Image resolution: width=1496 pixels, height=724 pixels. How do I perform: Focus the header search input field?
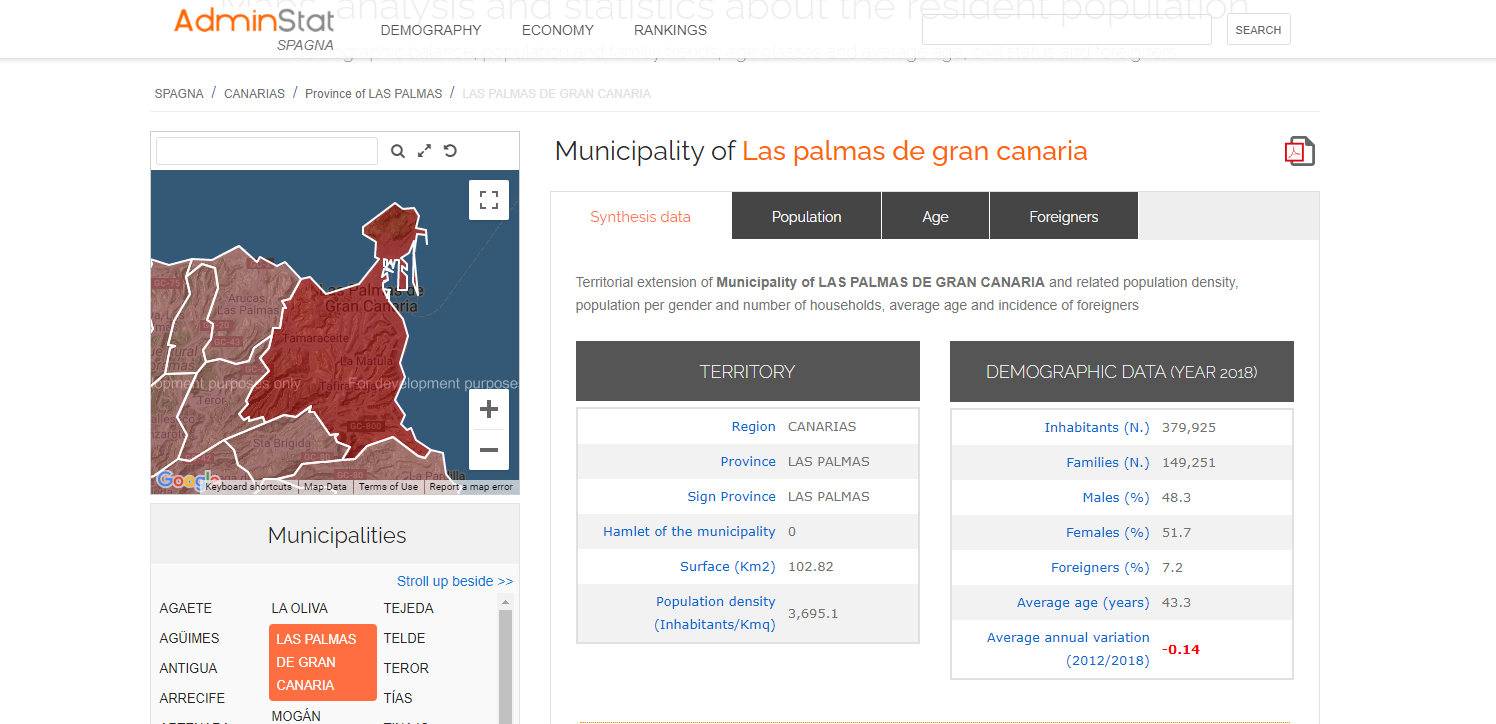[x=1066, y=30]
